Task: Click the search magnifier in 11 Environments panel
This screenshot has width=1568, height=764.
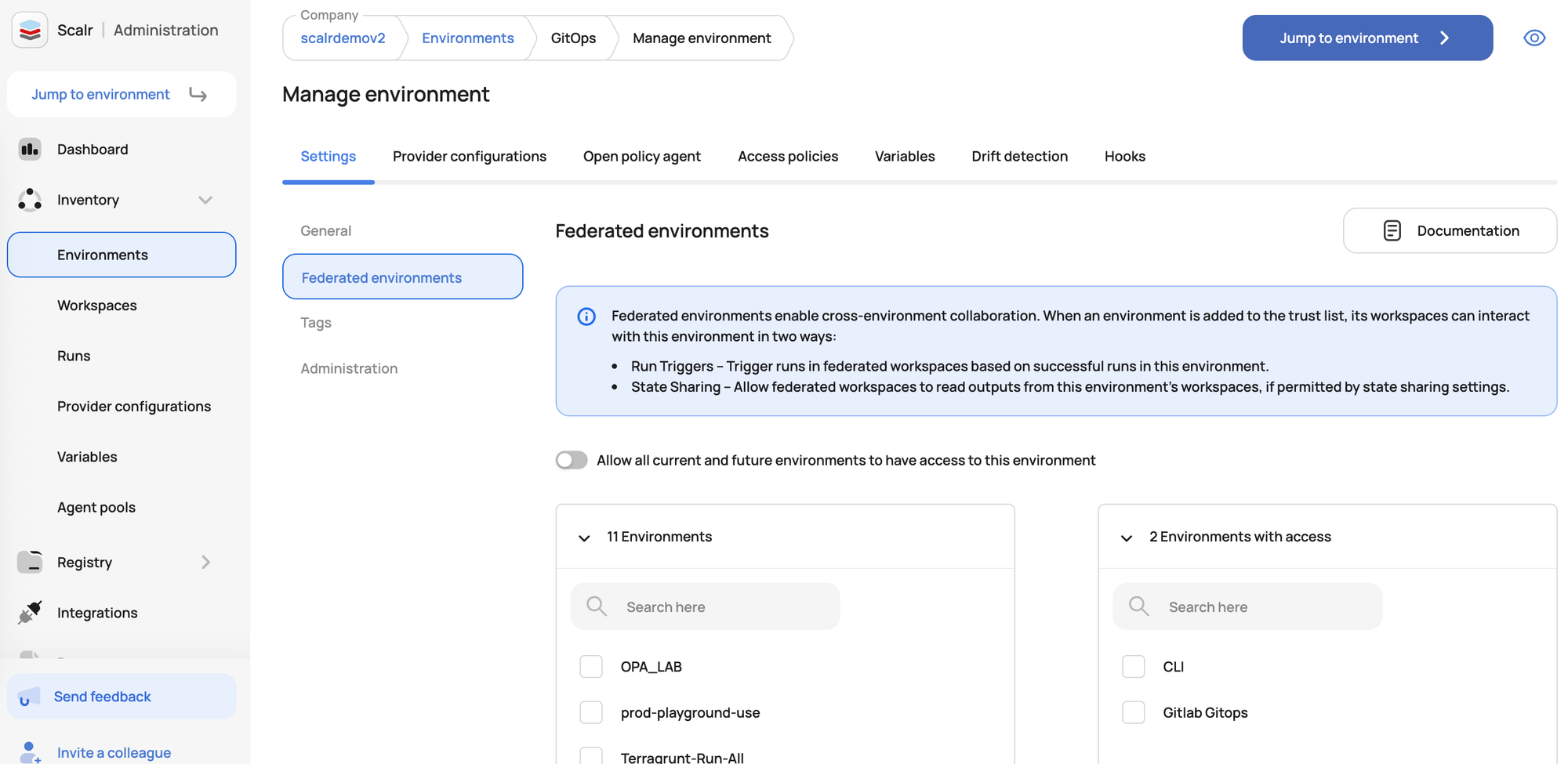Action: [x=597, y=606]
